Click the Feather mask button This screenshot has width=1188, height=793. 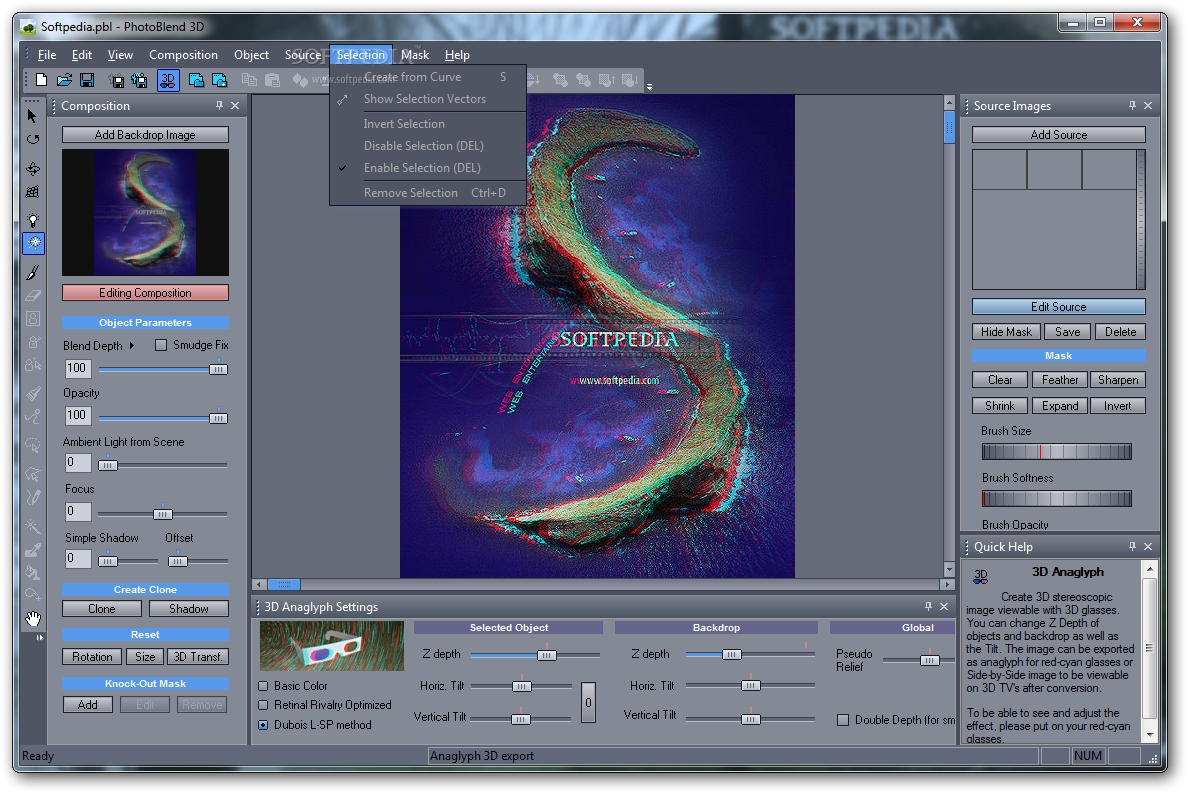1059,379
